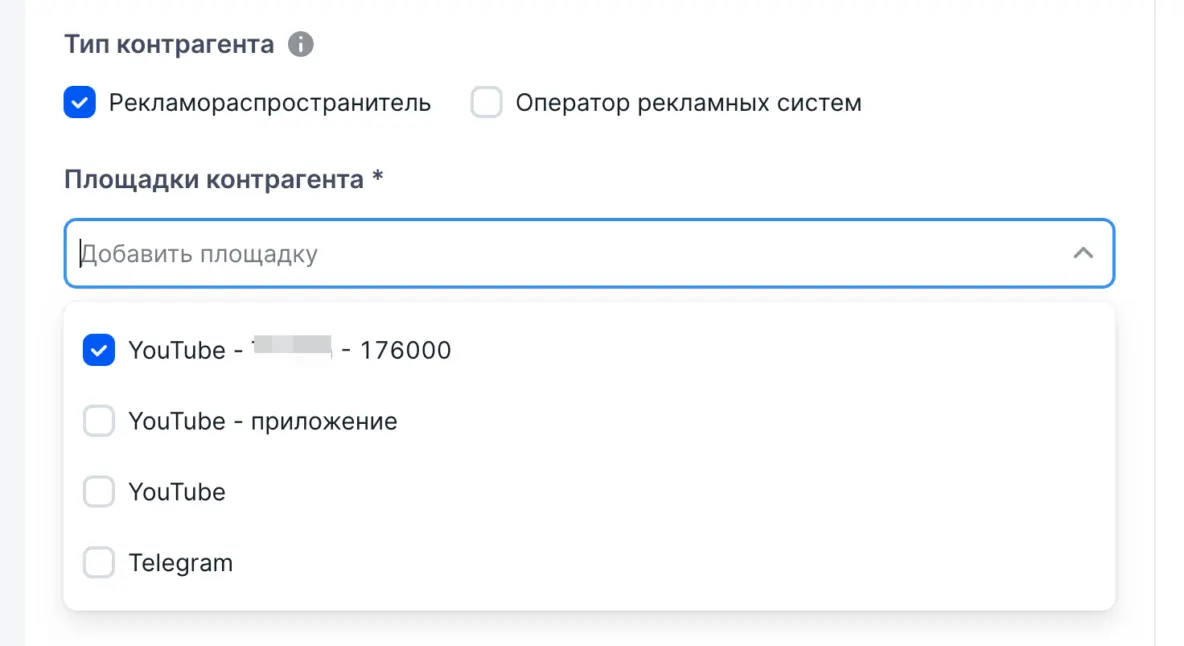
Task: Click the blurred name in the first YouTube option
Action: pyautogui.click(x=291, y=350)
